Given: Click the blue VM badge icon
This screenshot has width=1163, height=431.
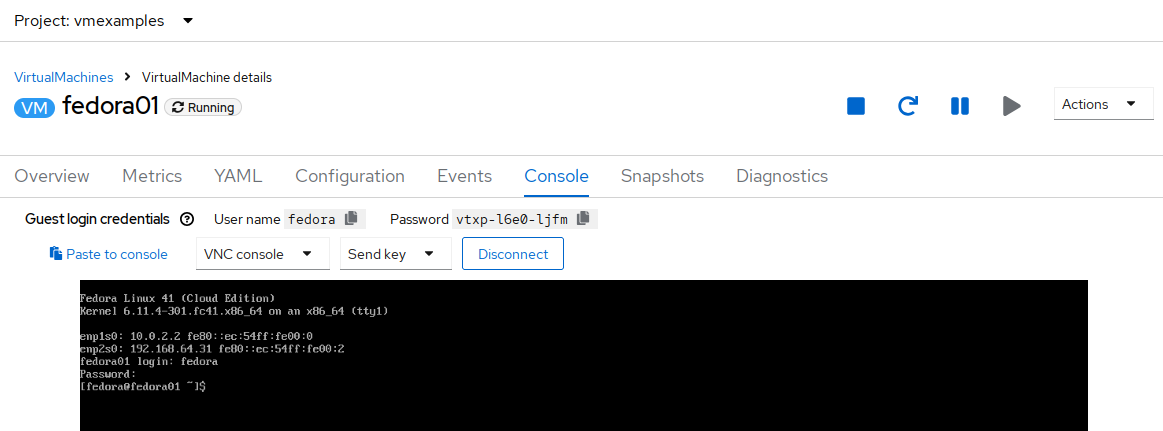Looking at the screenshot, I should [x=35, y=108].
